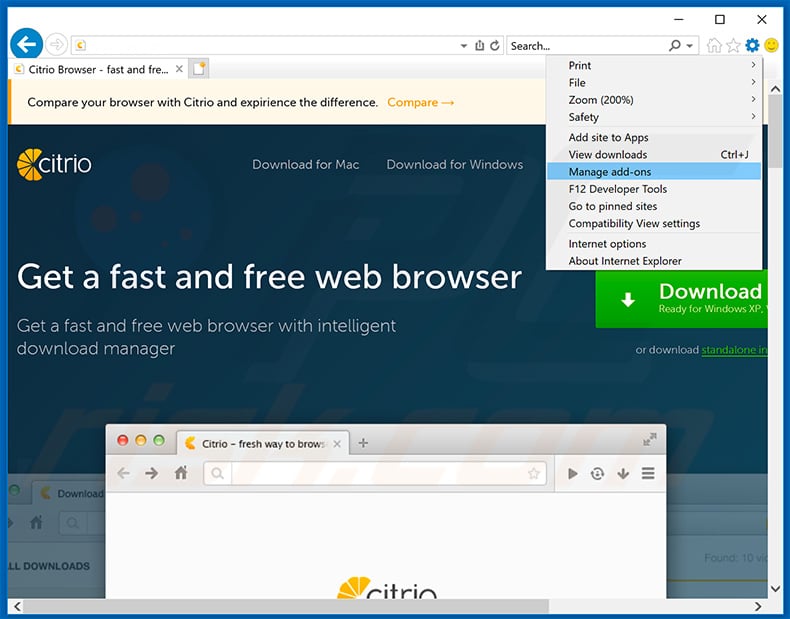Image resolution: width=790 pixels, height=619 pixels.
Task: Open Compatibility View settings
Action: point(654,223)
